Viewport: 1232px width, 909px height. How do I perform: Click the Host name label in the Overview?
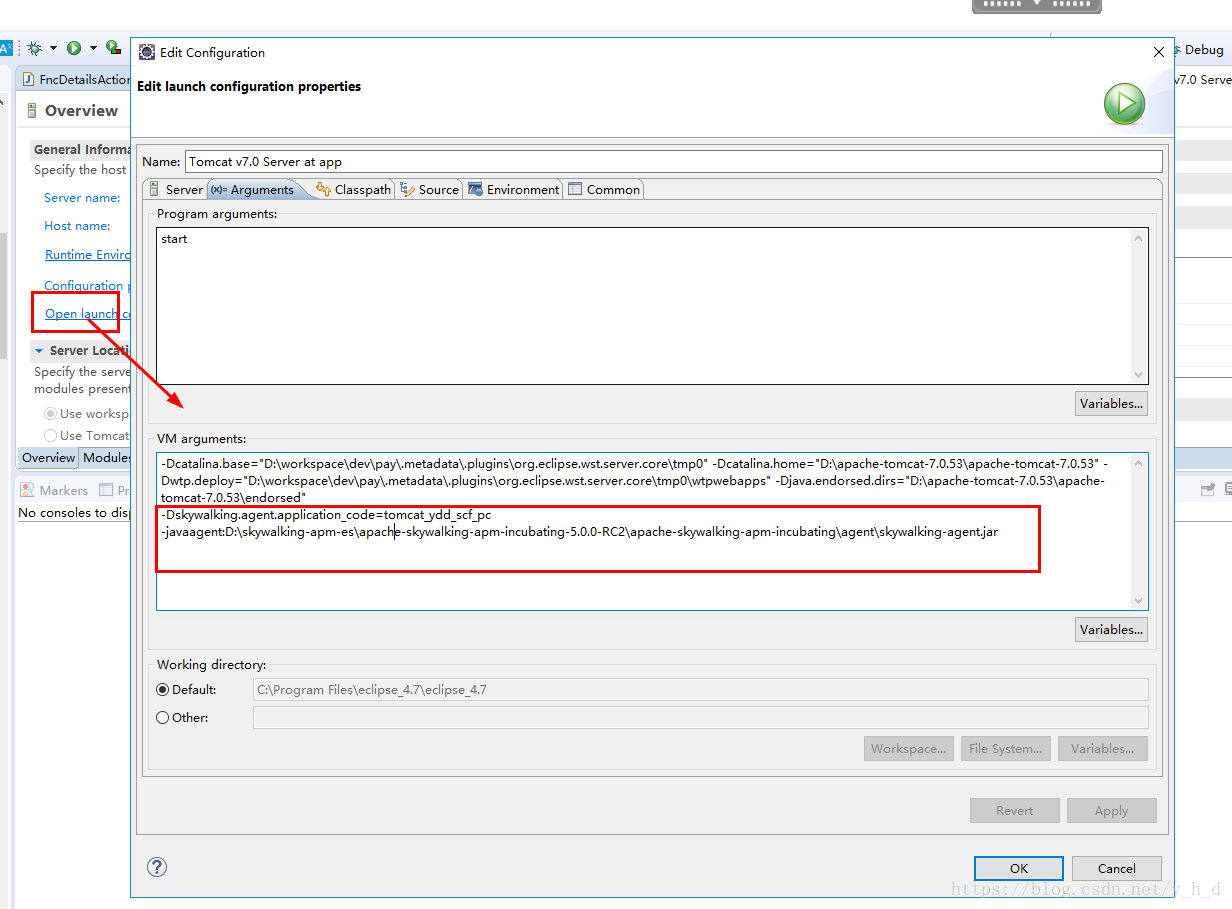coord(77,226)
